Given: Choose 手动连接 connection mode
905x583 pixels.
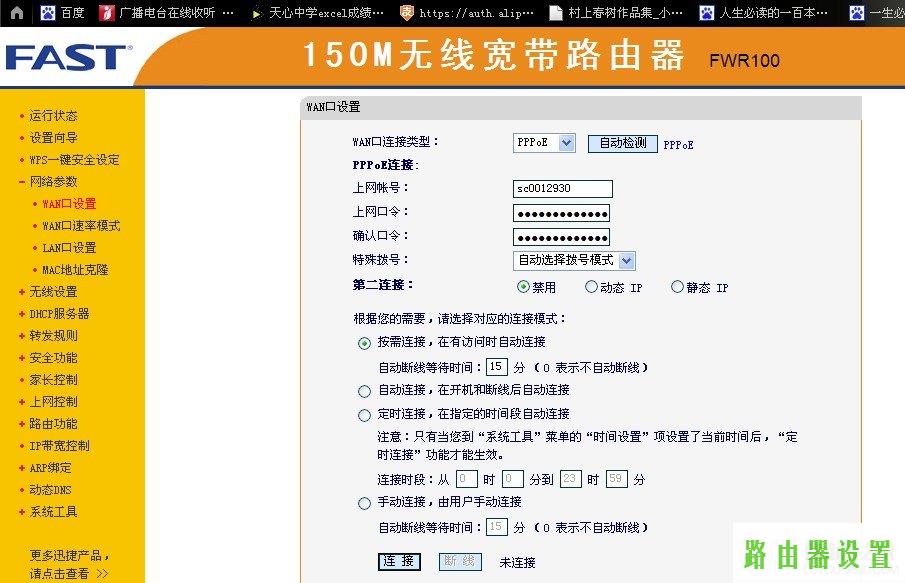Looking at the screenshot, I should pyautogui.click(x=364, y=504).
